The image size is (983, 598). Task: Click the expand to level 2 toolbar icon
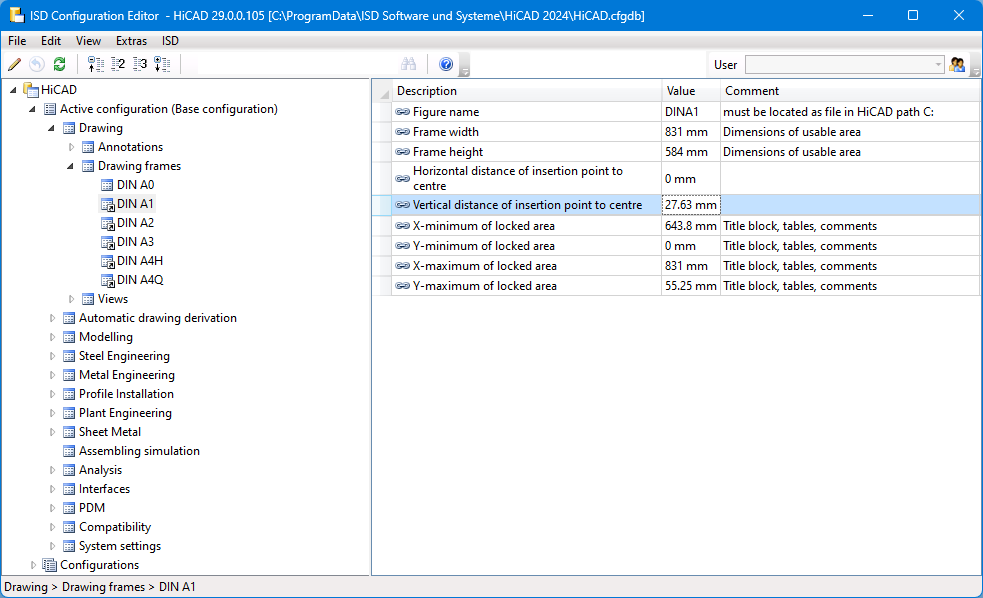[118, 64]
